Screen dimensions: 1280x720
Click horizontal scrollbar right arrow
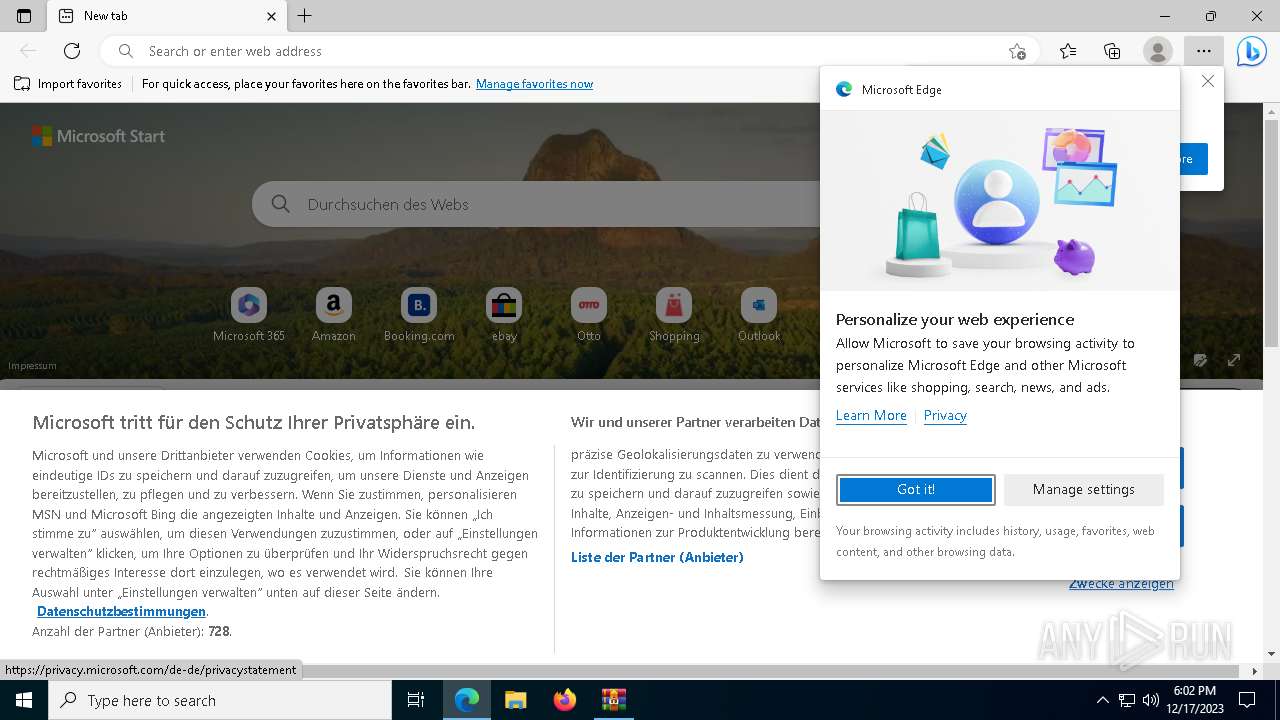[1255, 671]
